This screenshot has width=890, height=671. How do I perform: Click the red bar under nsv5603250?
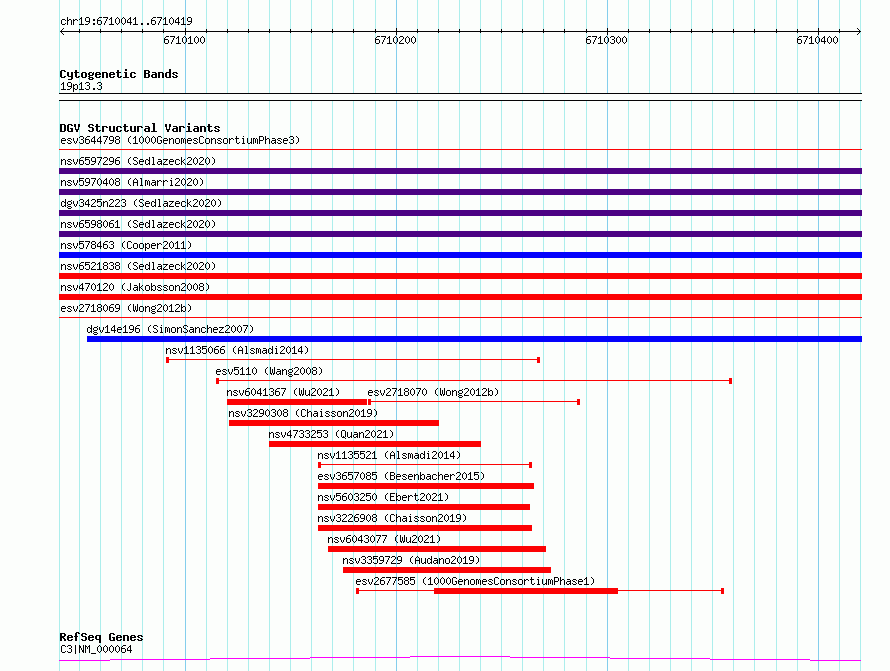coord(424,507)
